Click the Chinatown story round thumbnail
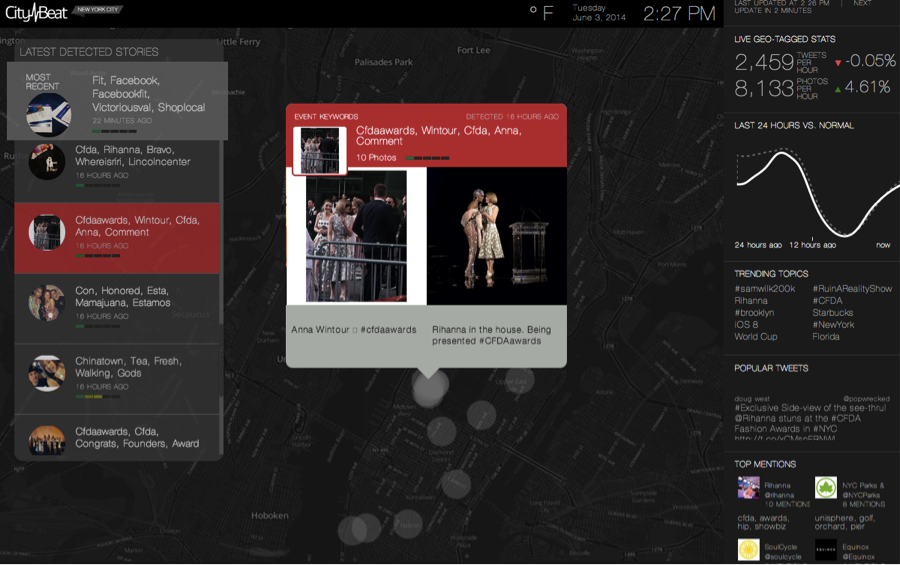Screen dimensions: 900x565 [x=47, y=373]
